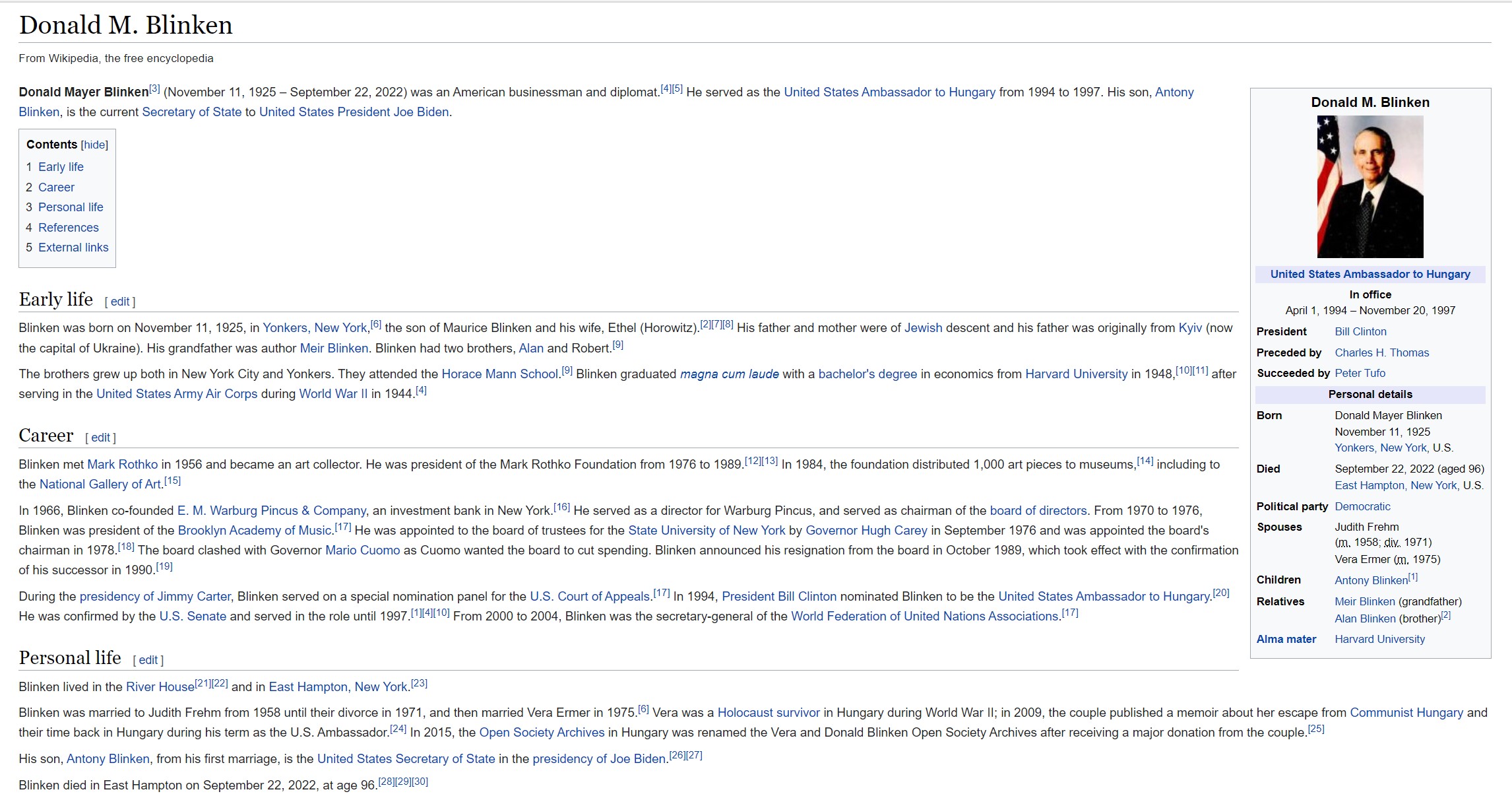Image resolution: width=1512 pixels, height=800 pixels.
Task: Open Horace Mann School link
Action: (x=499, y=374)
